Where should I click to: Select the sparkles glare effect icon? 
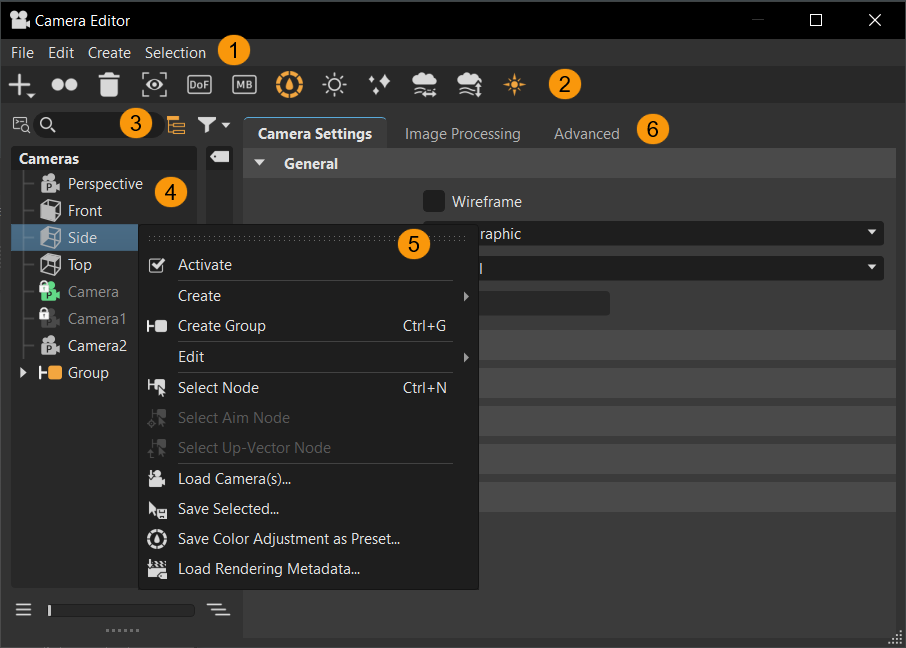pyautogui.click(x=379, y=85)
